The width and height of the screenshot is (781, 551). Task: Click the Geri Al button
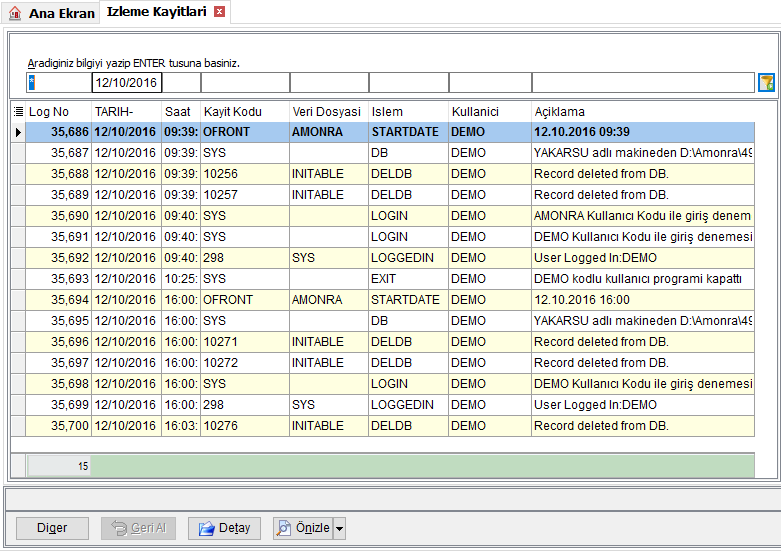pyautogui.click(x=138, y=528)
